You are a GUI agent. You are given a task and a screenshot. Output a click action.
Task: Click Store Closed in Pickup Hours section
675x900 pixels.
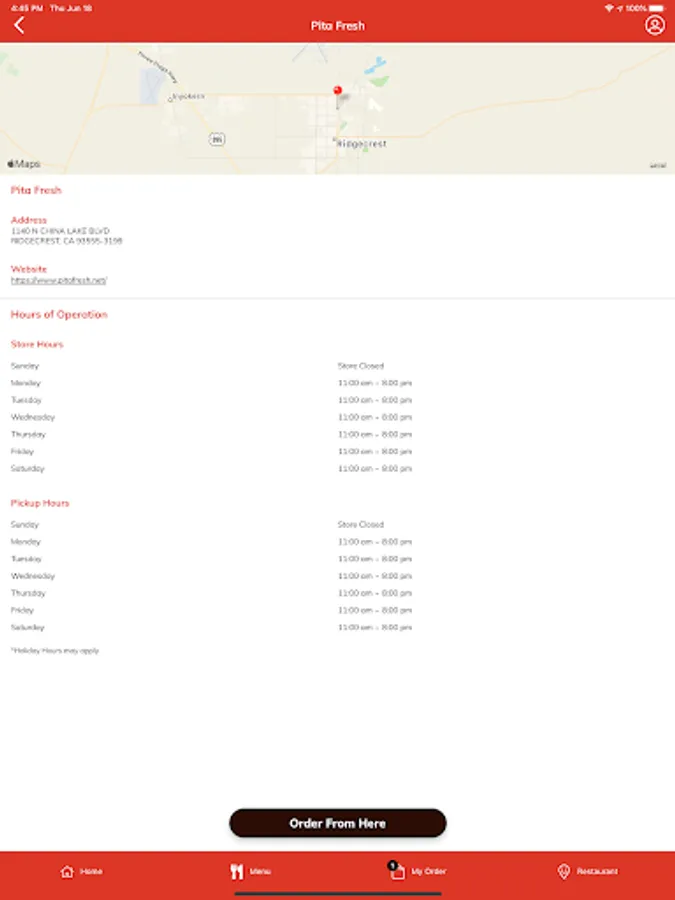pos(360,525)
